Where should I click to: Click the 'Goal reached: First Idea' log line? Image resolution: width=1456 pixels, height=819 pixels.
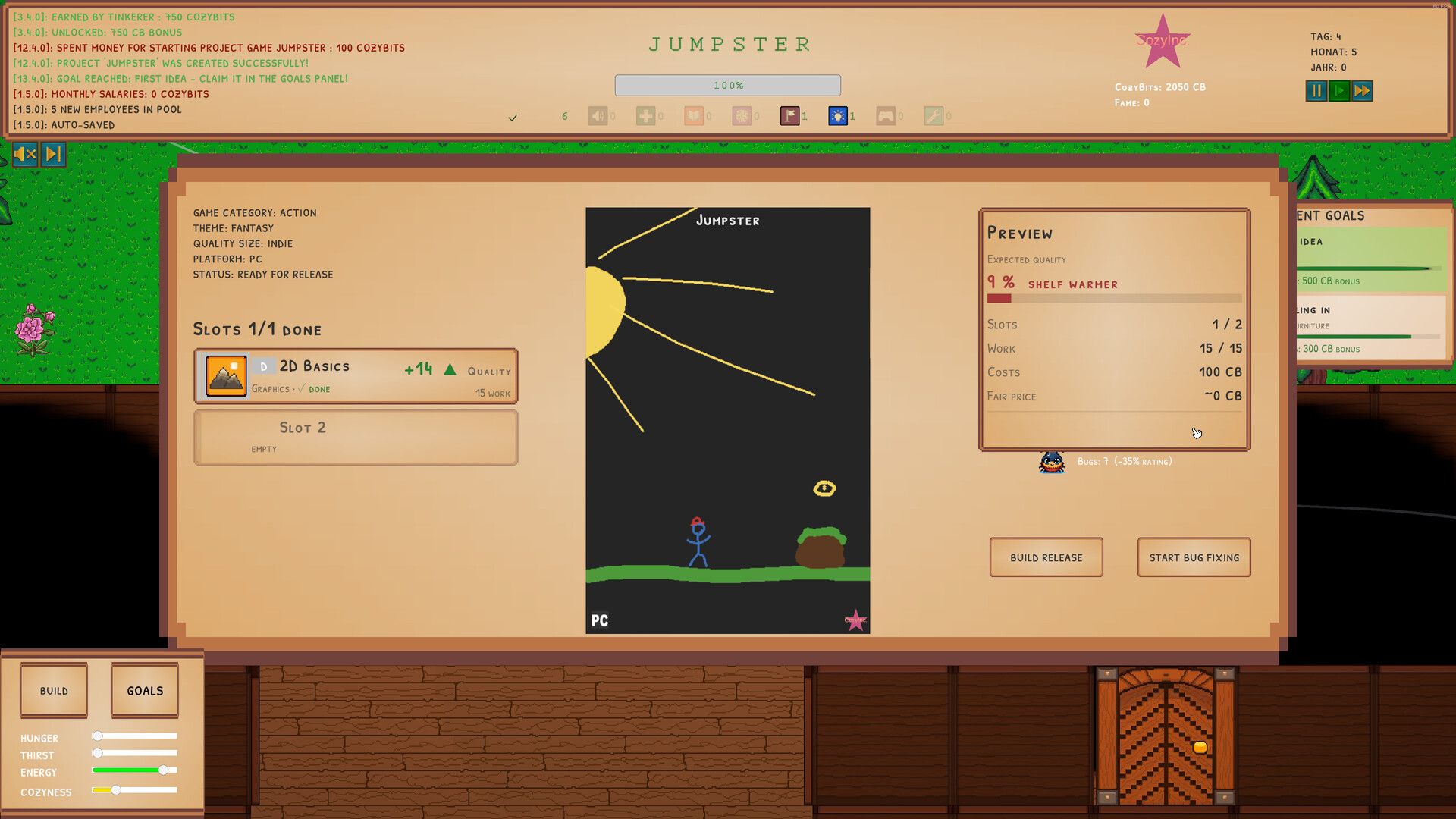(x=180, y=79)
